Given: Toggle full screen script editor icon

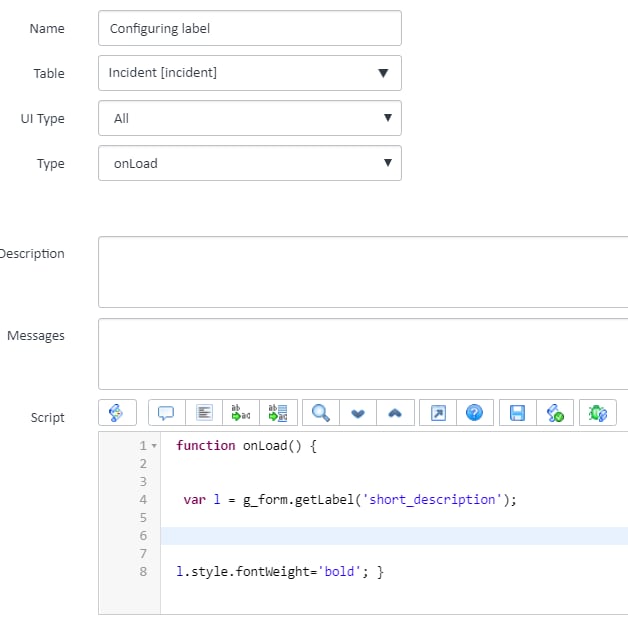Looking at the screenshot, I should point(438,412).
